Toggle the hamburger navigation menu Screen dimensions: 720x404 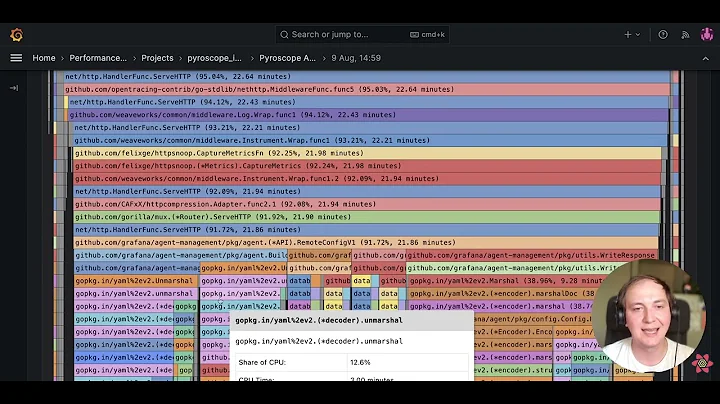point(16,58)
